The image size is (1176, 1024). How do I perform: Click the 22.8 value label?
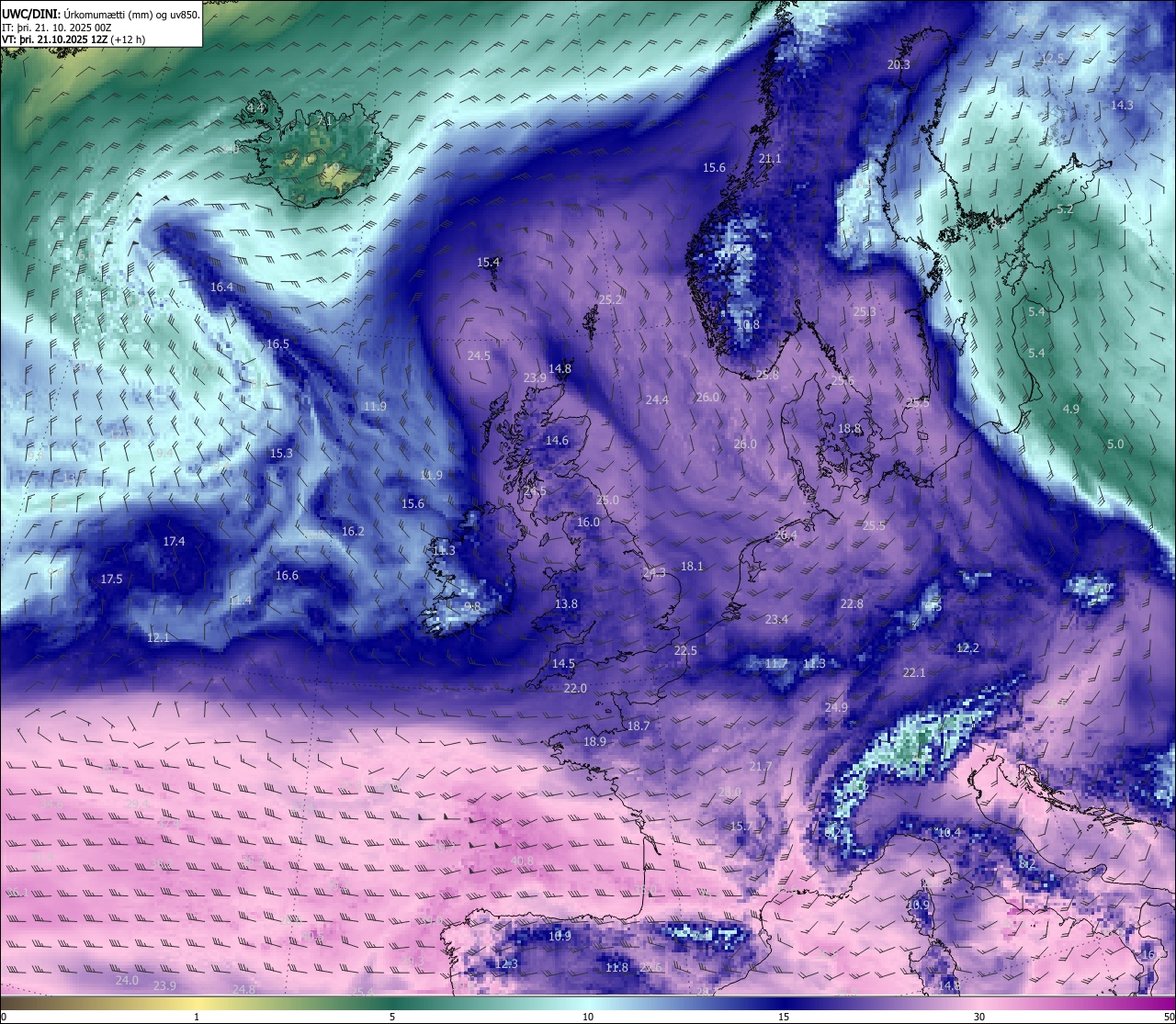point(852,604)
